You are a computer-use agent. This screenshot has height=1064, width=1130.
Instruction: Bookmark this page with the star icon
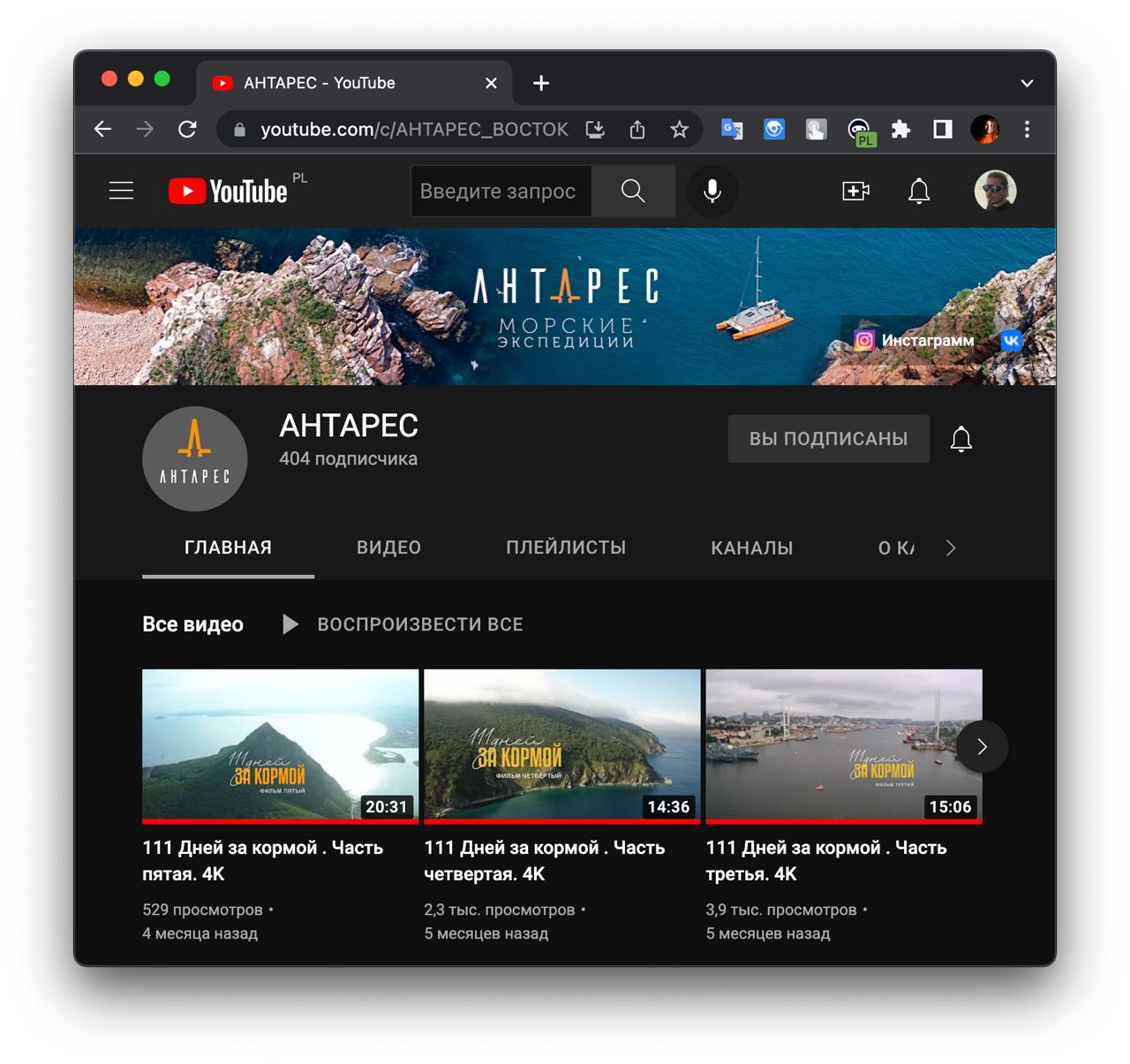(679, 130)
